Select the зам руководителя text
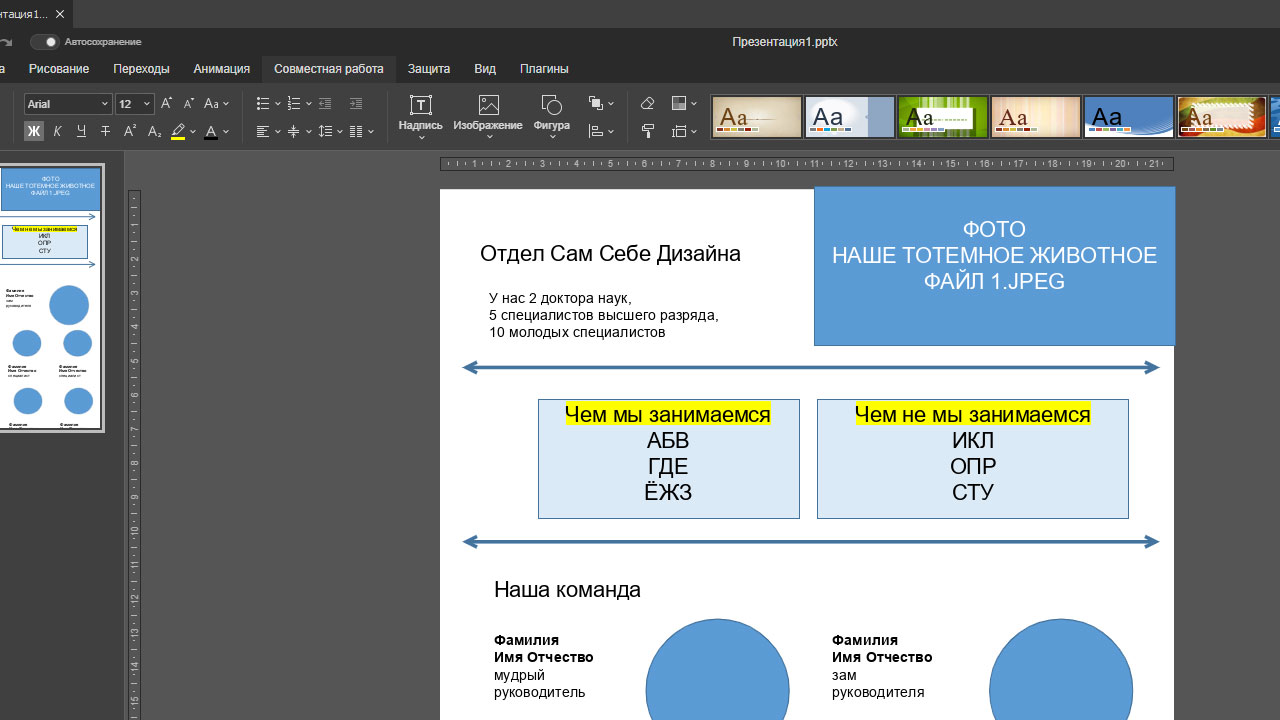This screenshot has width=1280, height=720. click(x=878, y=684)
